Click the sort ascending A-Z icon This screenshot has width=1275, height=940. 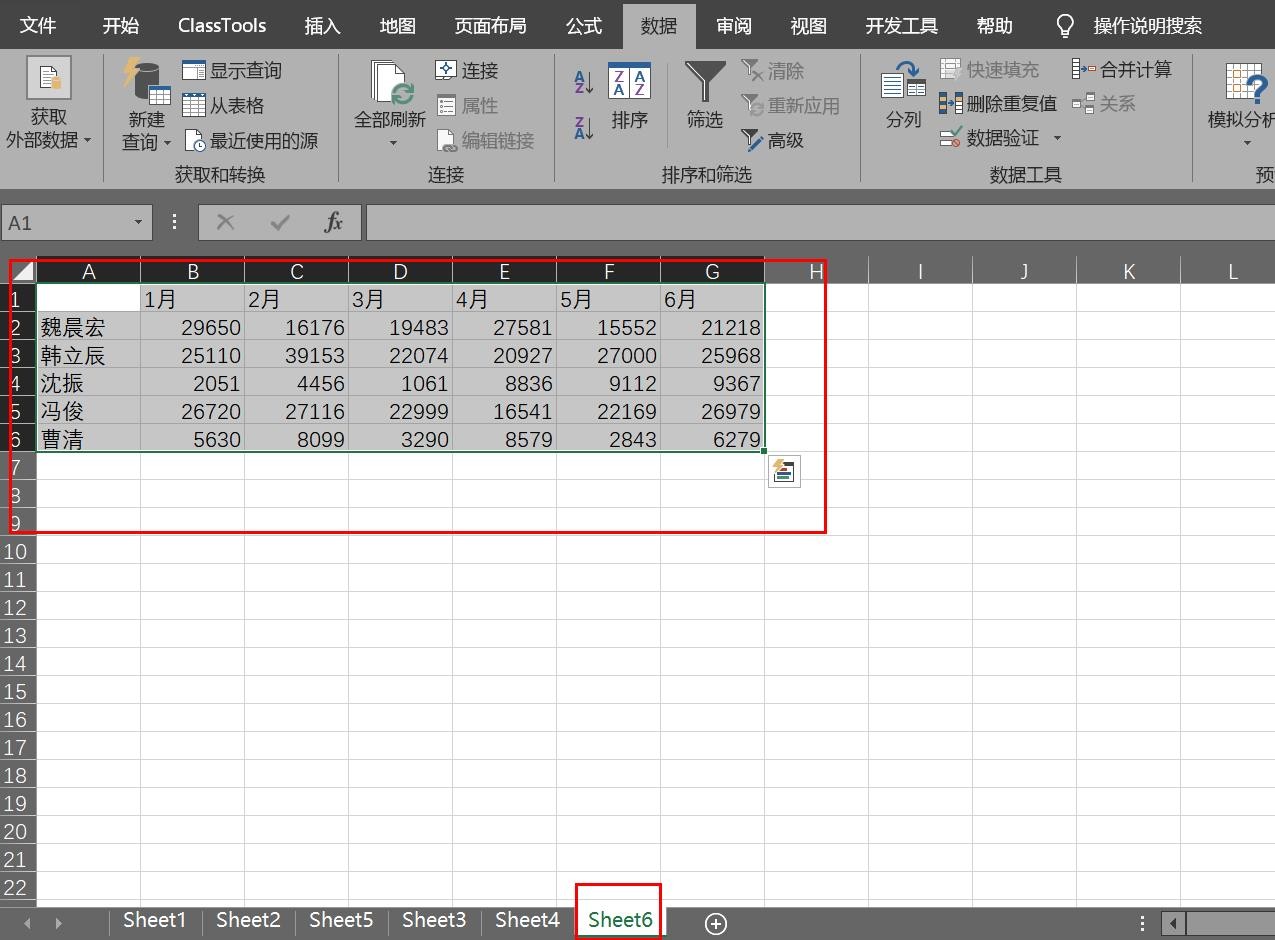tap(584, 82)
